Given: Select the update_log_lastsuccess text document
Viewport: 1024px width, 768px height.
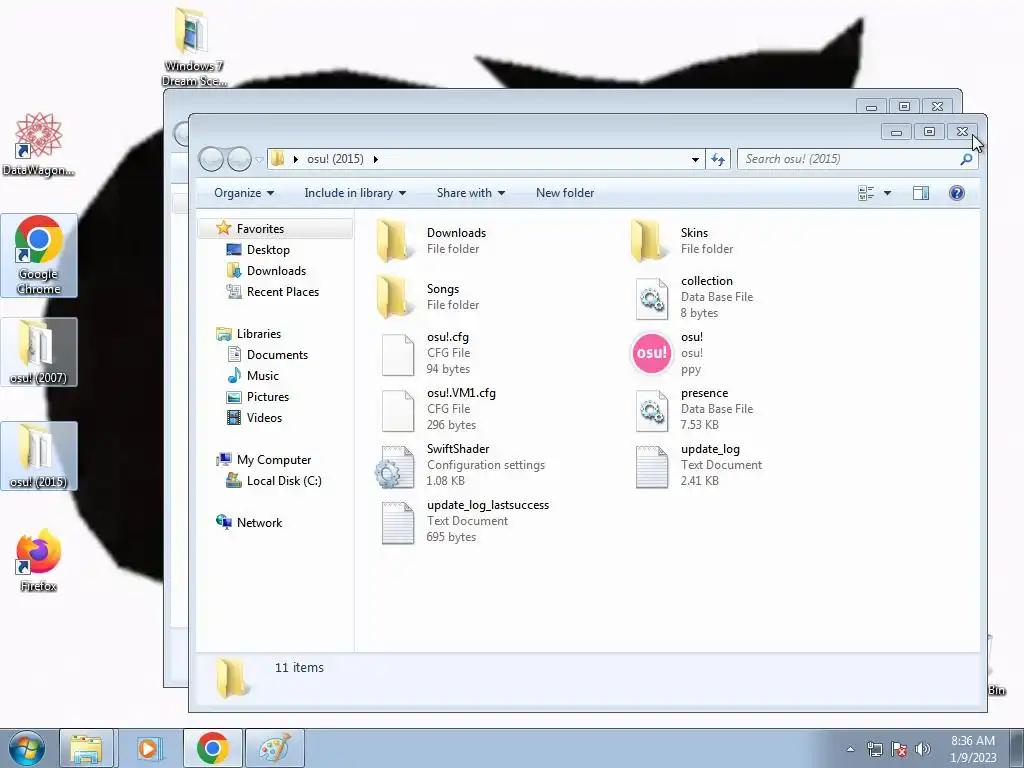Looking at the screenshot, I should point(464,521).
